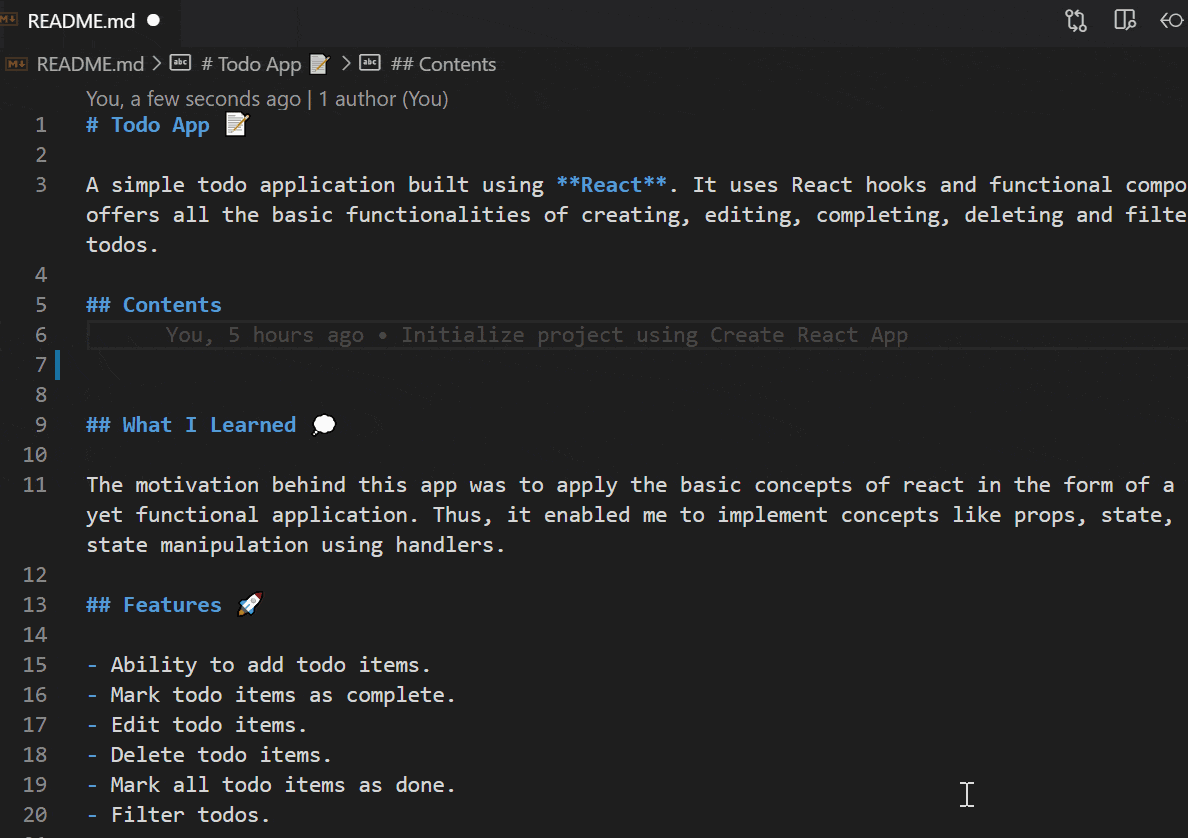
Task: Place cursor in 'Mark all todo items as done' line
Action: click(282, 785)
